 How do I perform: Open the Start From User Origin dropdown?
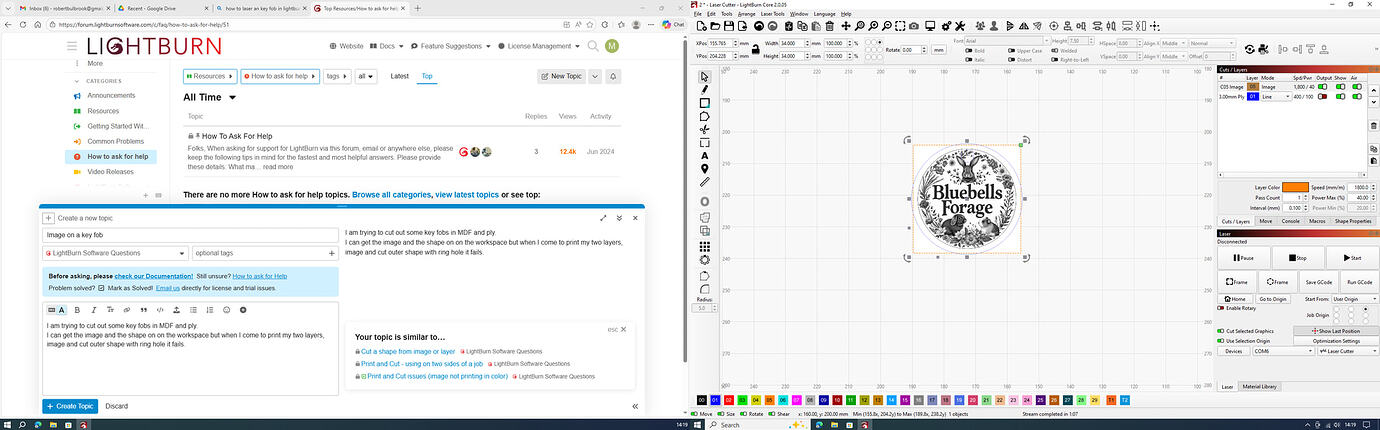coord(1355,299)
